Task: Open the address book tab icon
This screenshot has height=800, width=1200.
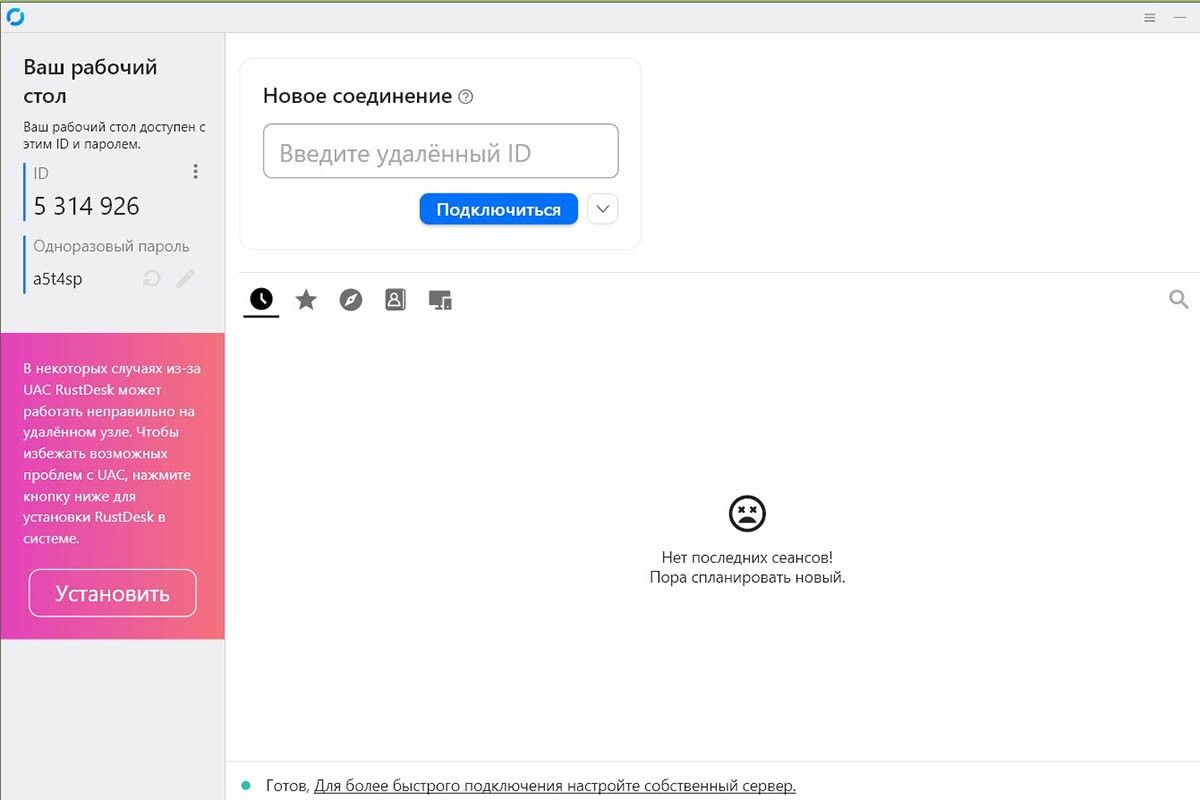Action: [395, 299]
